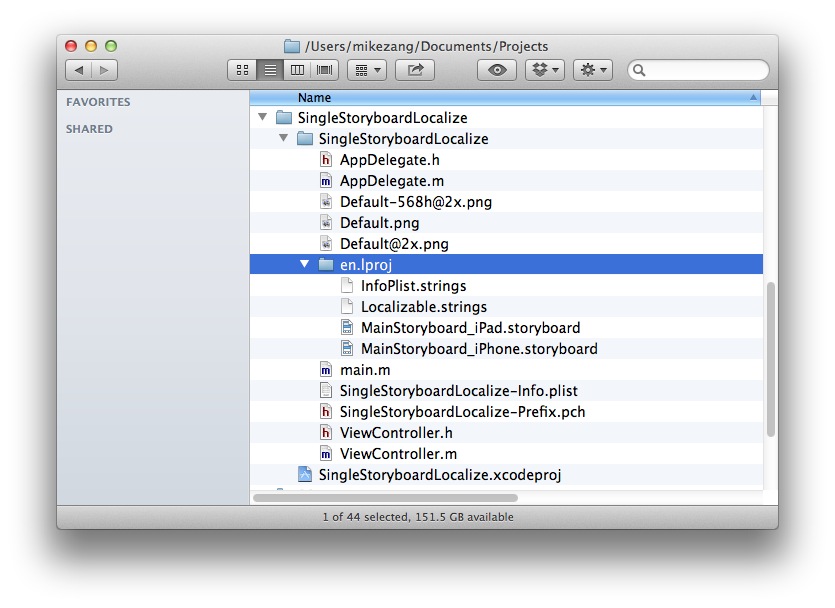
Task: Click the Quick Look eye button
Action: click(497, 70)
